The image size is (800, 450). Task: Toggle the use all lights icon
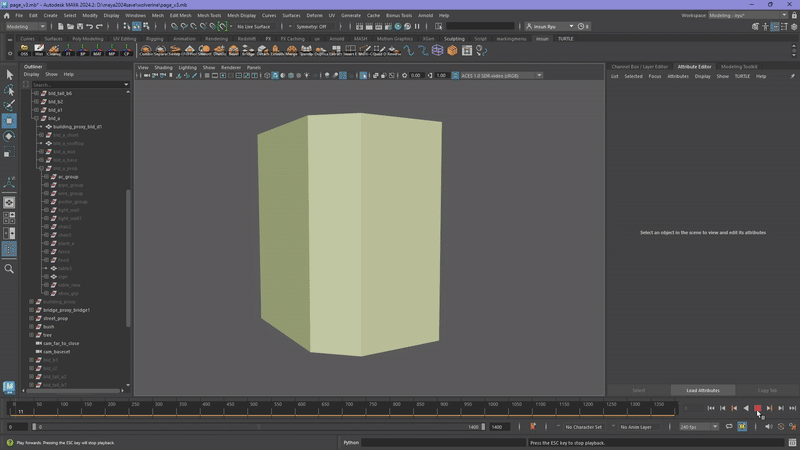[307, 76]
